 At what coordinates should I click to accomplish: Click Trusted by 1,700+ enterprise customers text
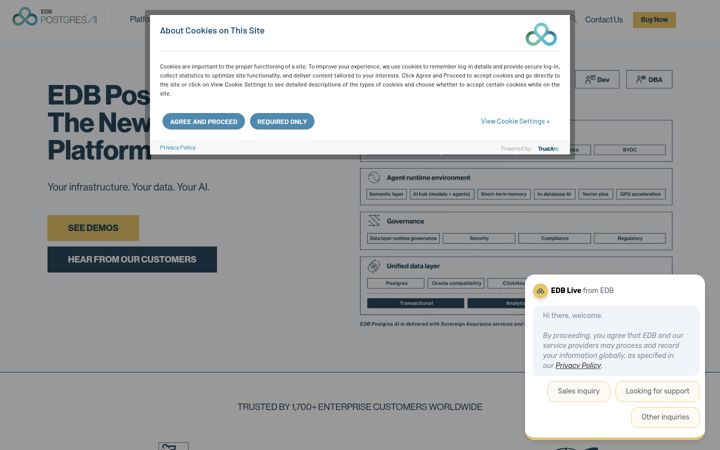(x=360, y=407)
